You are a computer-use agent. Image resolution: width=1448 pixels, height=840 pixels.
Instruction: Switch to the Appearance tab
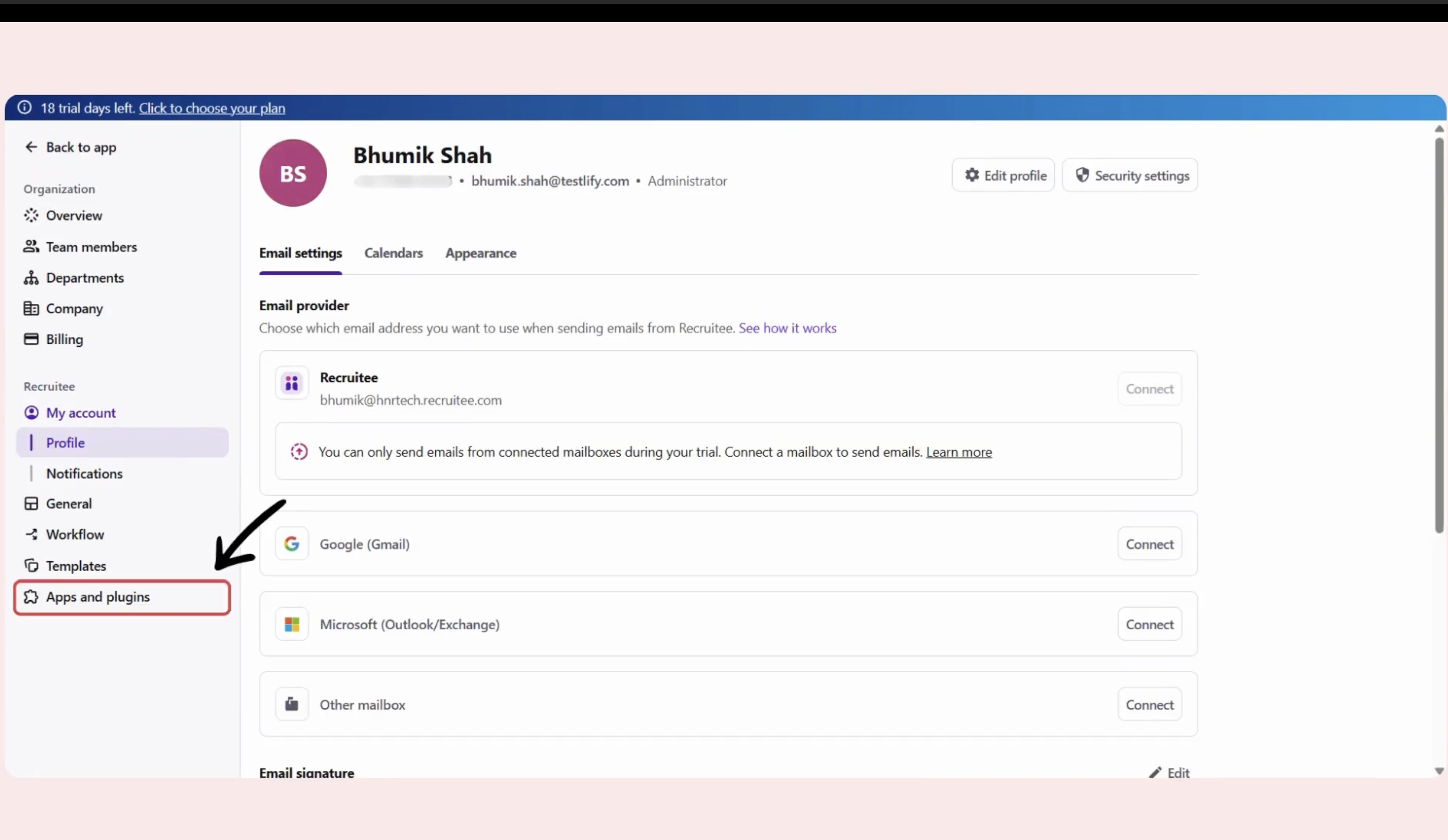(x=480, y=253)
